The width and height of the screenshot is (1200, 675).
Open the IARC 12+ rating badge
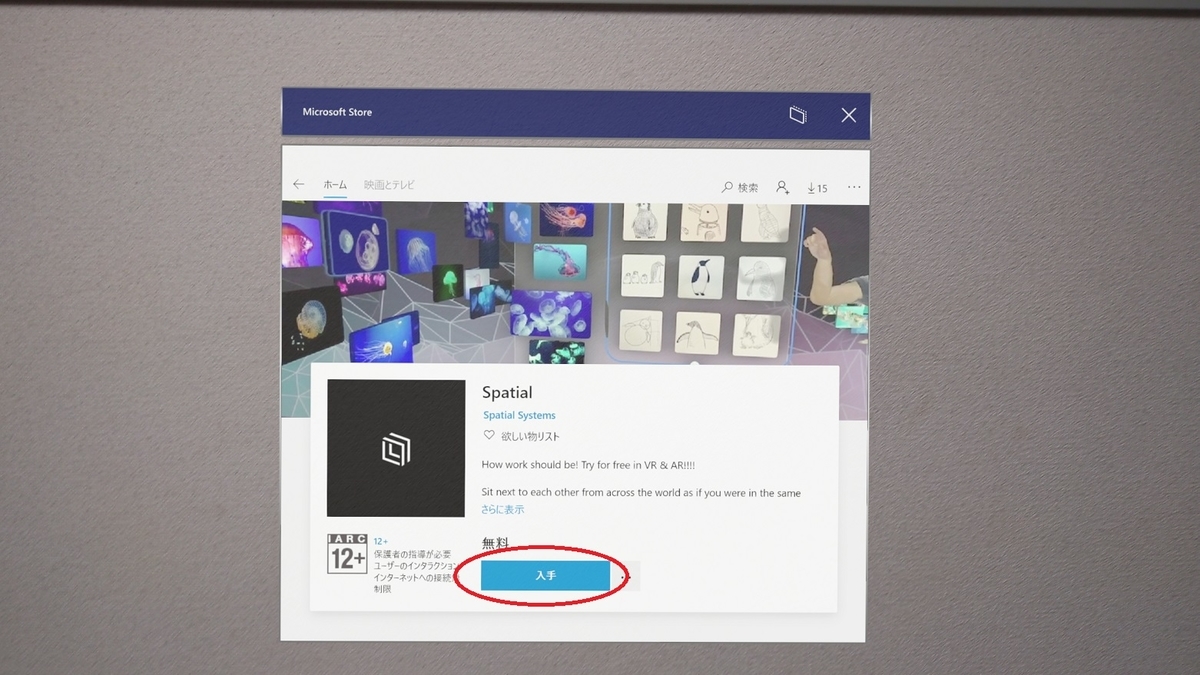(347, 553)
